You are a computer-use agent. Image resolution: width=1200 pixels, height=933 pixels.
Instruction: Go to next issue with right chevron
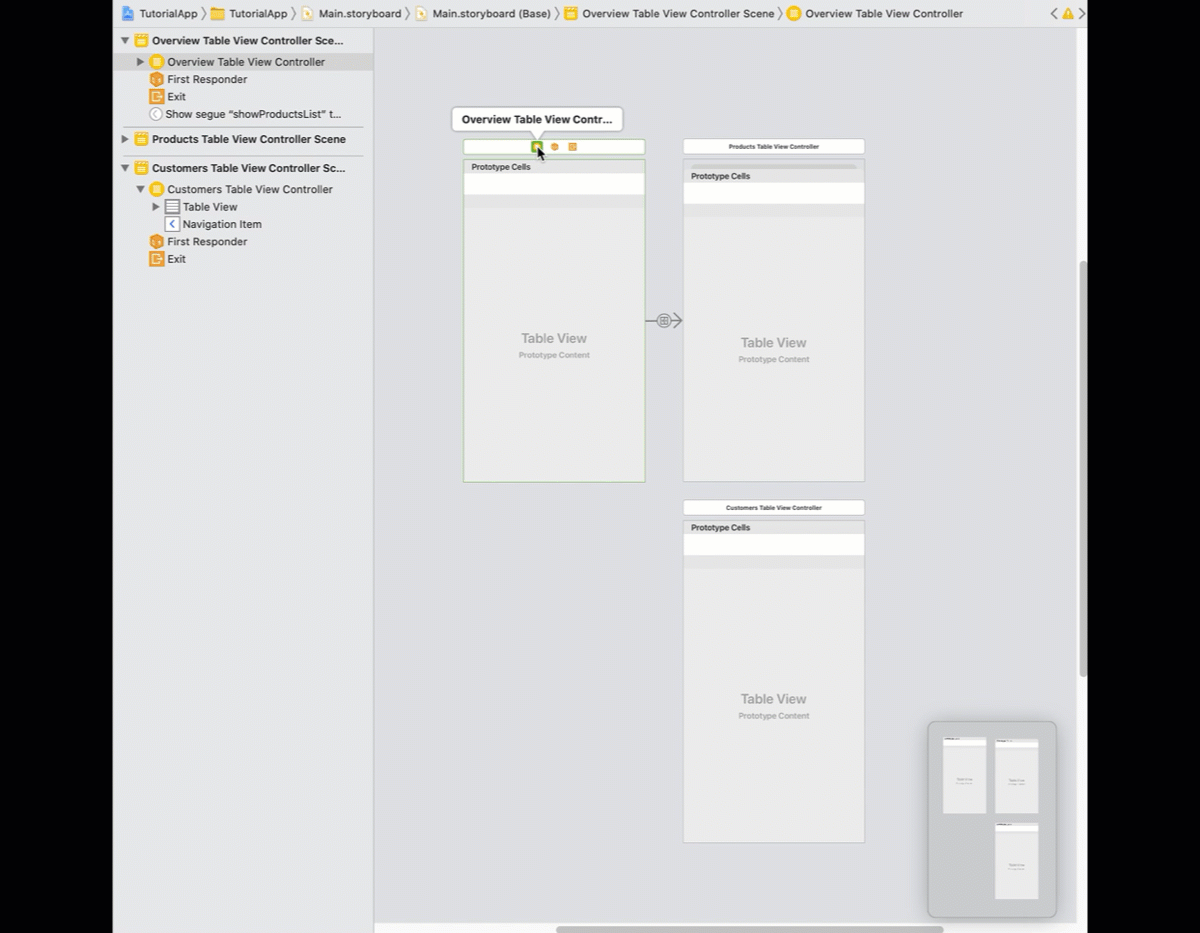click(x=1081, y=14)
